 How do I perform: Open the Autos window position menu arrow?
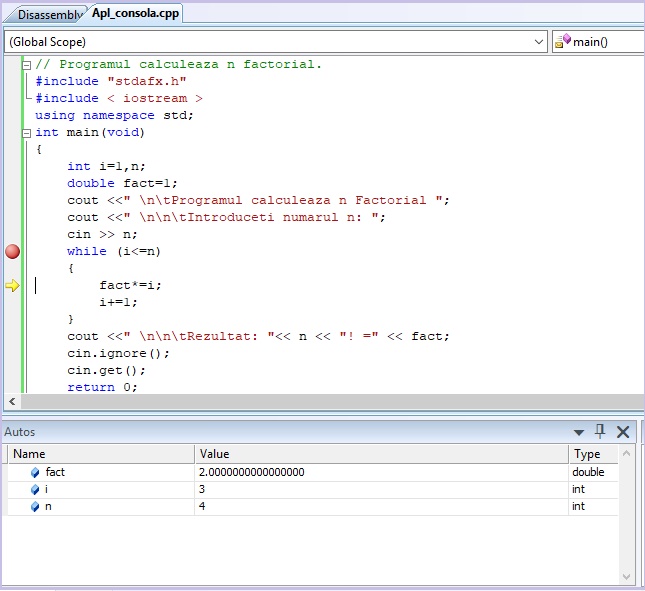coord(579,432)
